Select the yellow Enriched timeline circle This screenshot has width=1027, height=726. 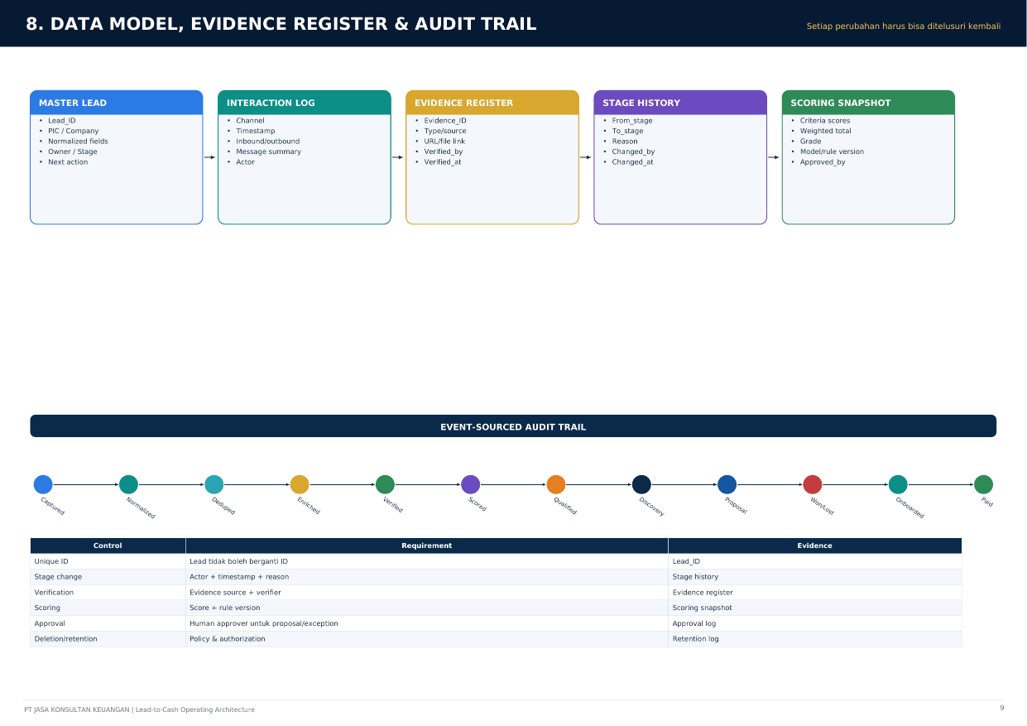pyautogui.click(x=299, y=484)
